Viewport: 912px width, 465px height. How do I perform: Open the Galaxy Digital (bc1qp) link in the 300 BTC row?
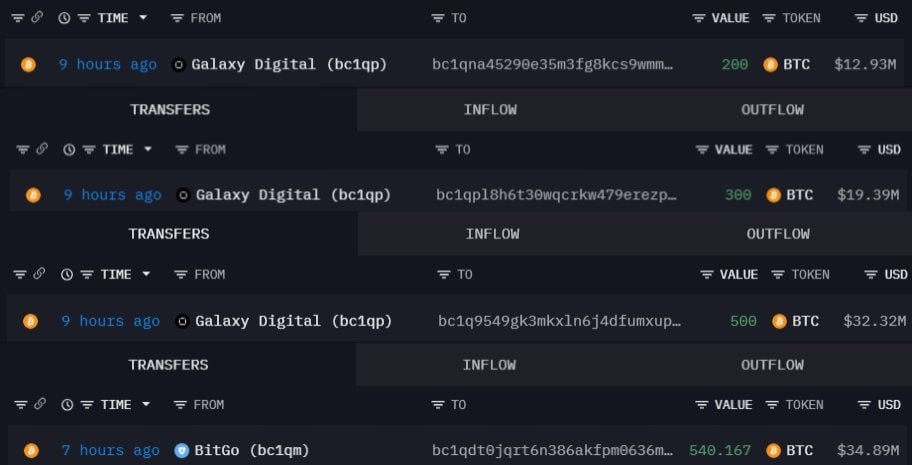pos(293,195)
